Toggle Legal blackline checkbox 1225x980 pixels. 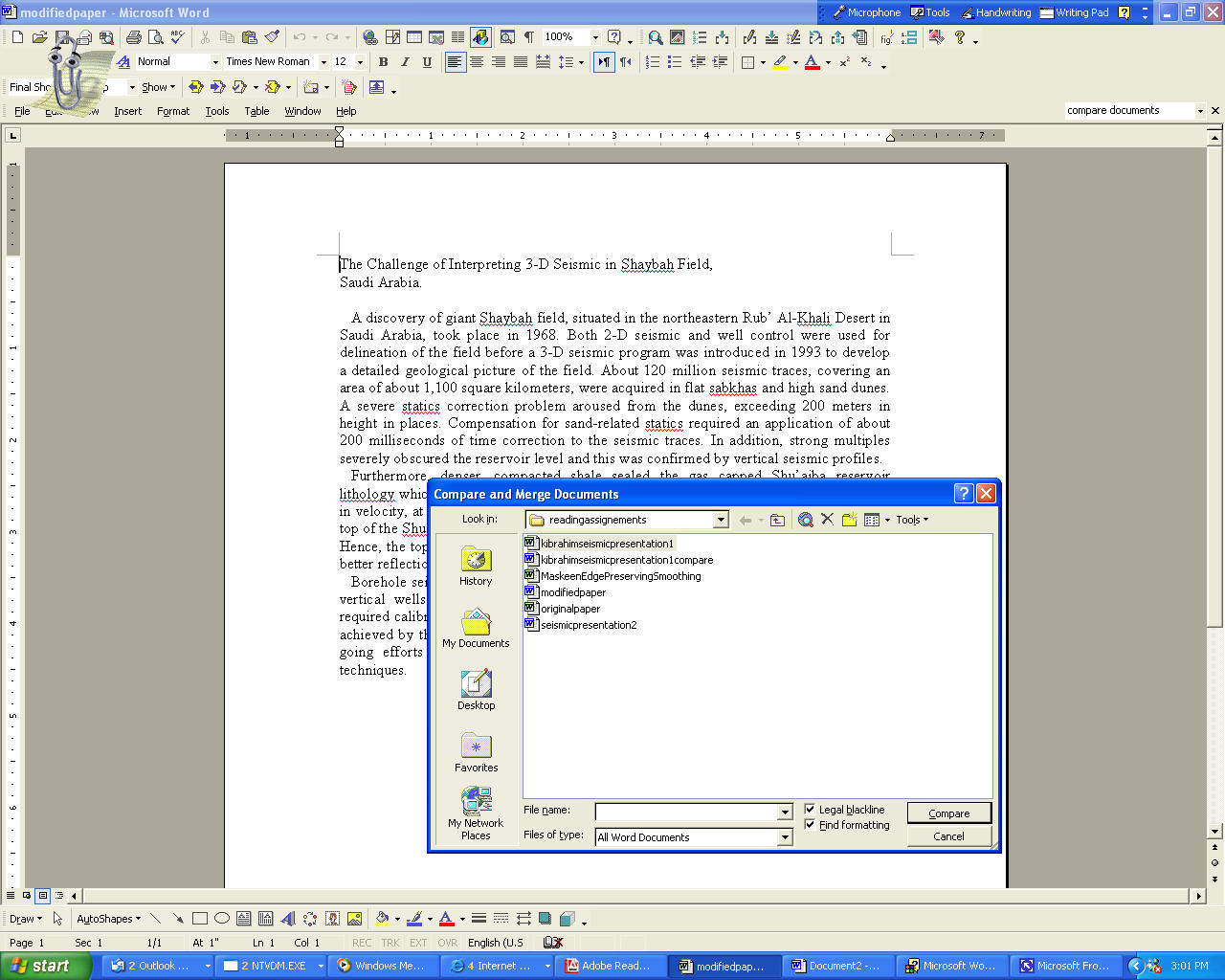coord(810,809)
